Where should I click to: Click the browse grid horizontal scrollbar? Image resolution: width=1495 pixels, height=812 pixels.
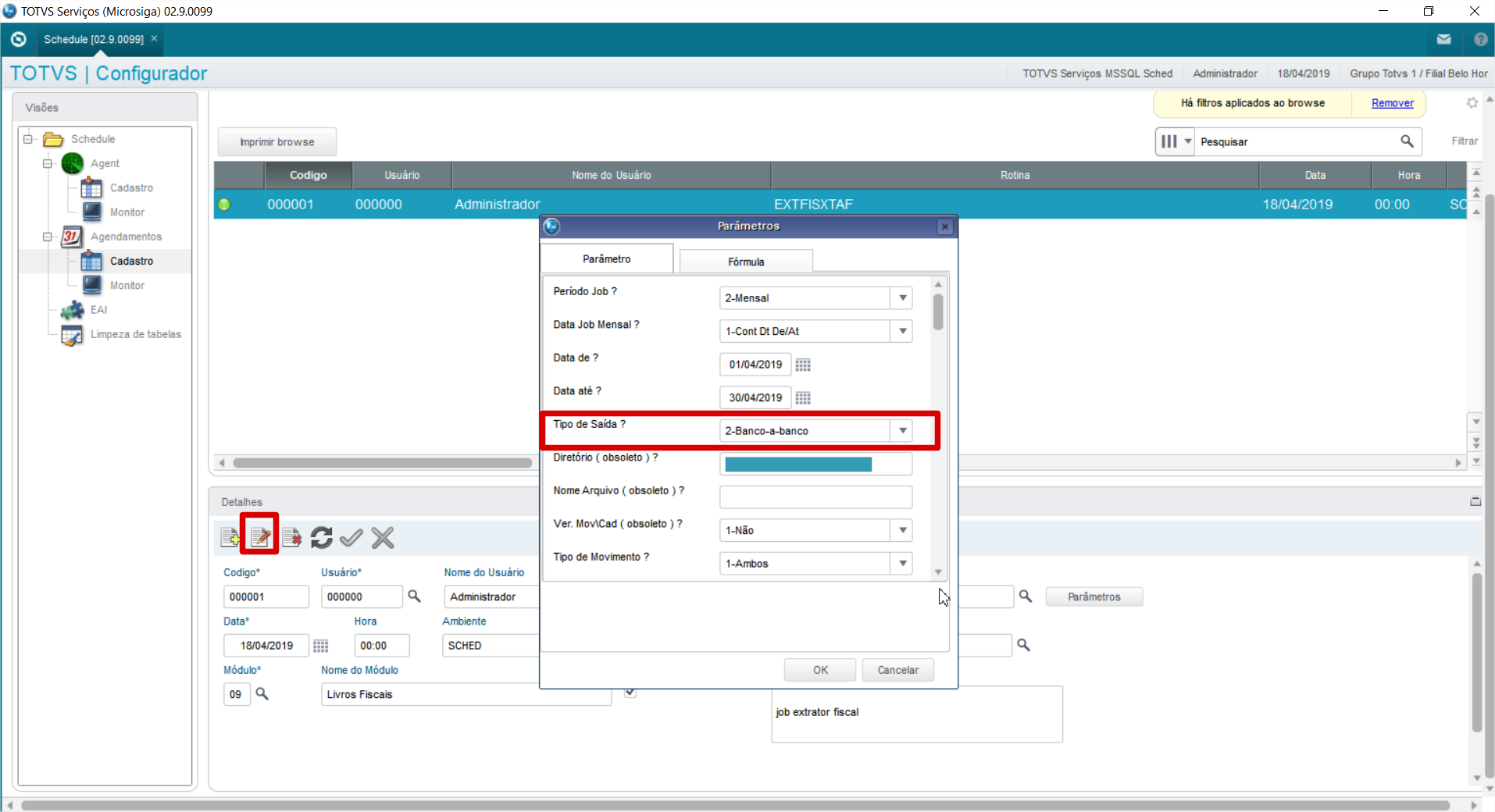tap(383, 463)
